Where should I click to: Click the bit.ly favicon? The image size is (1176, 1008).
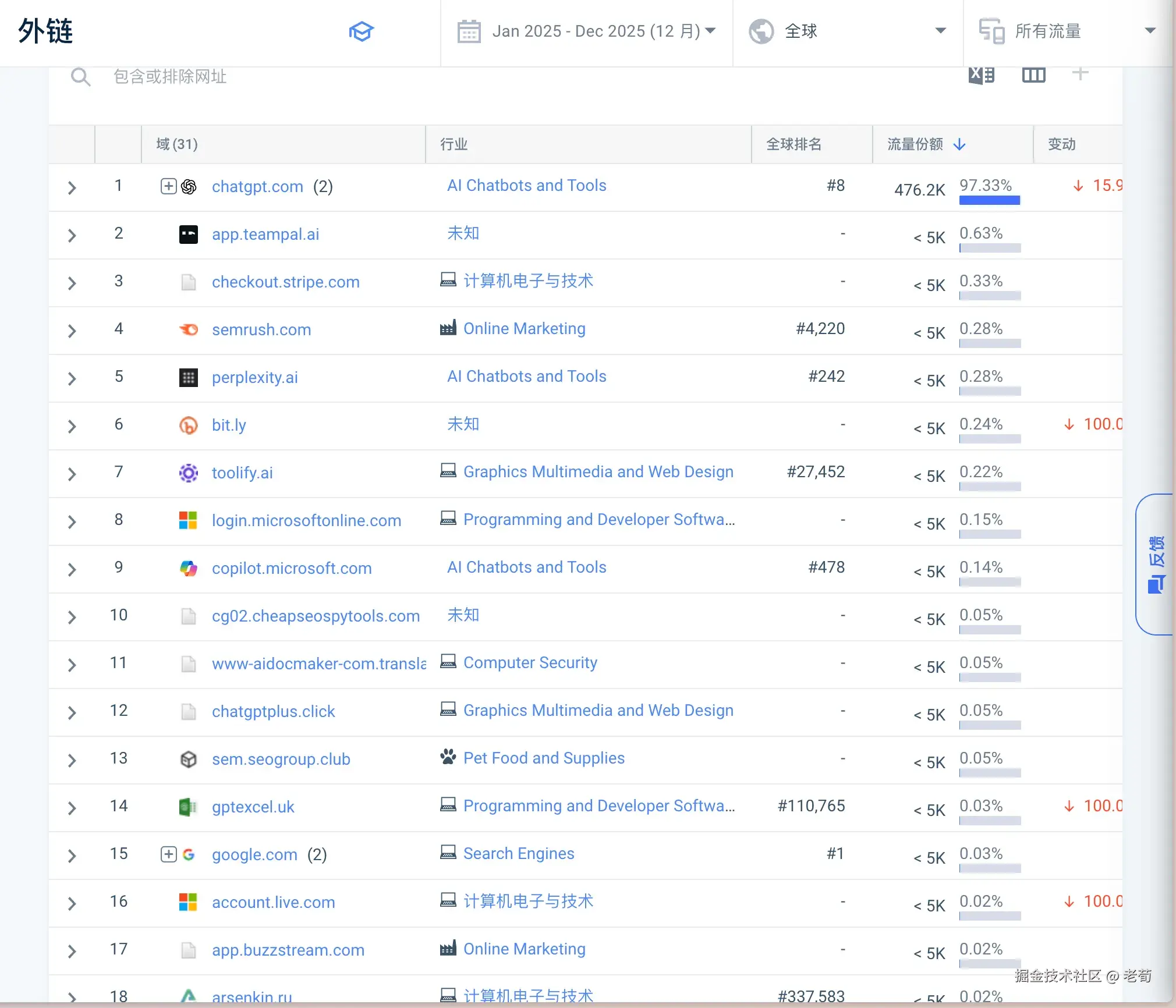(189, 425)
